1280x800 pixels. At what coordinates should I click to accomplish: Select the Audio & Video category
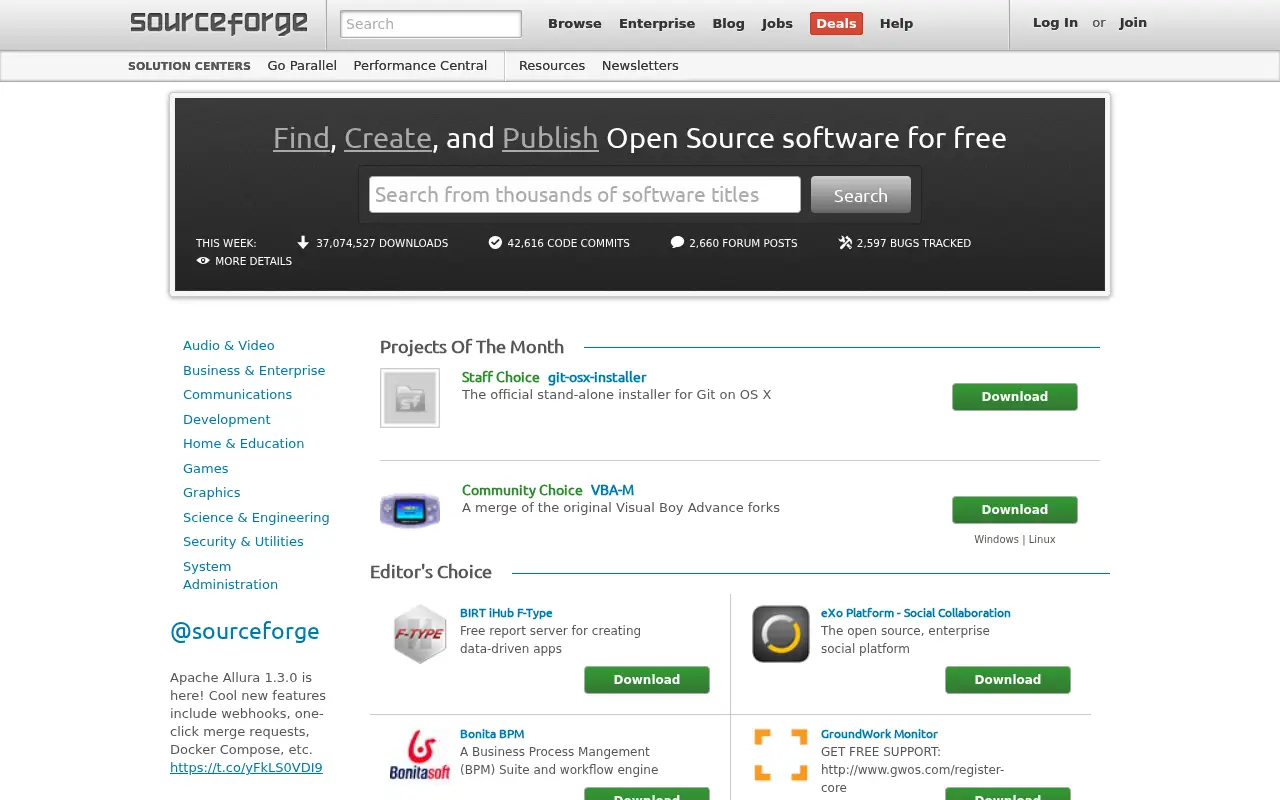pyautogui.click(x=229, y=345)
